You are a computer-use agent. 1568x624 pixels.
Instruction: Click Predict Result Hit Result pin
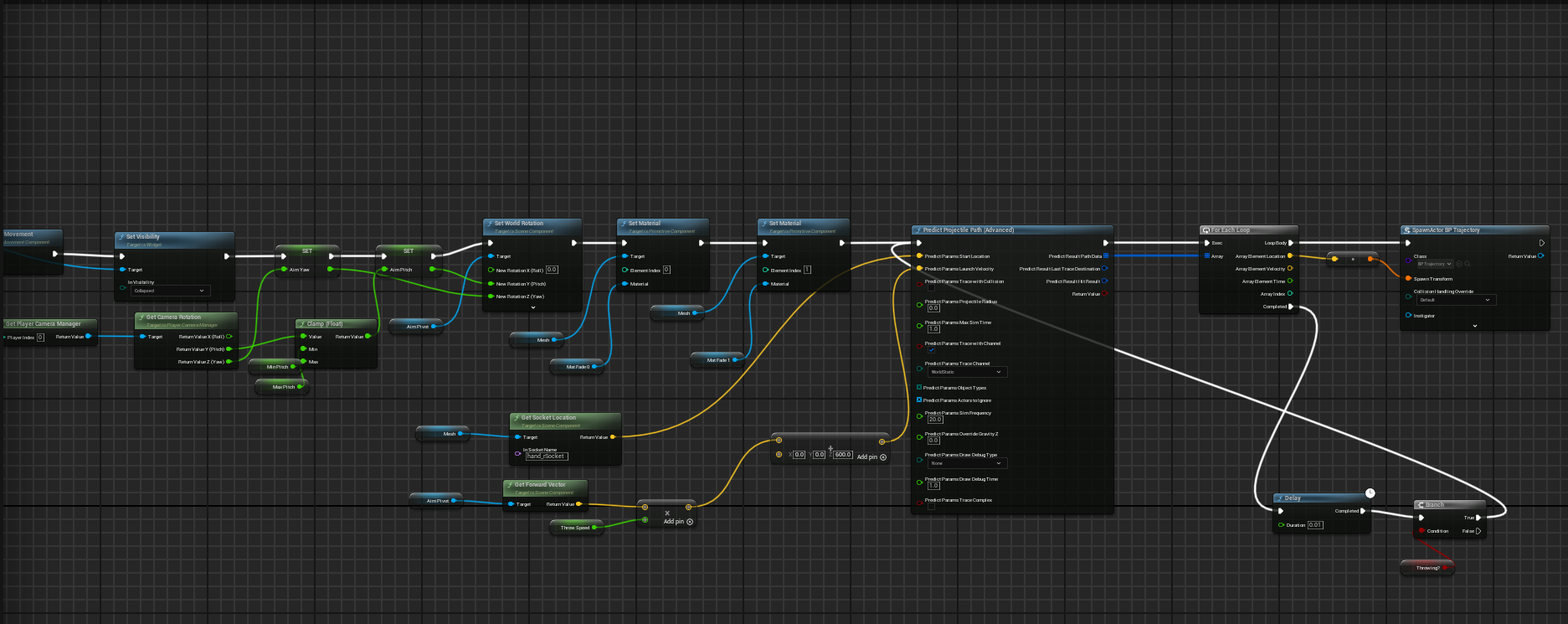coord(1105,281)
